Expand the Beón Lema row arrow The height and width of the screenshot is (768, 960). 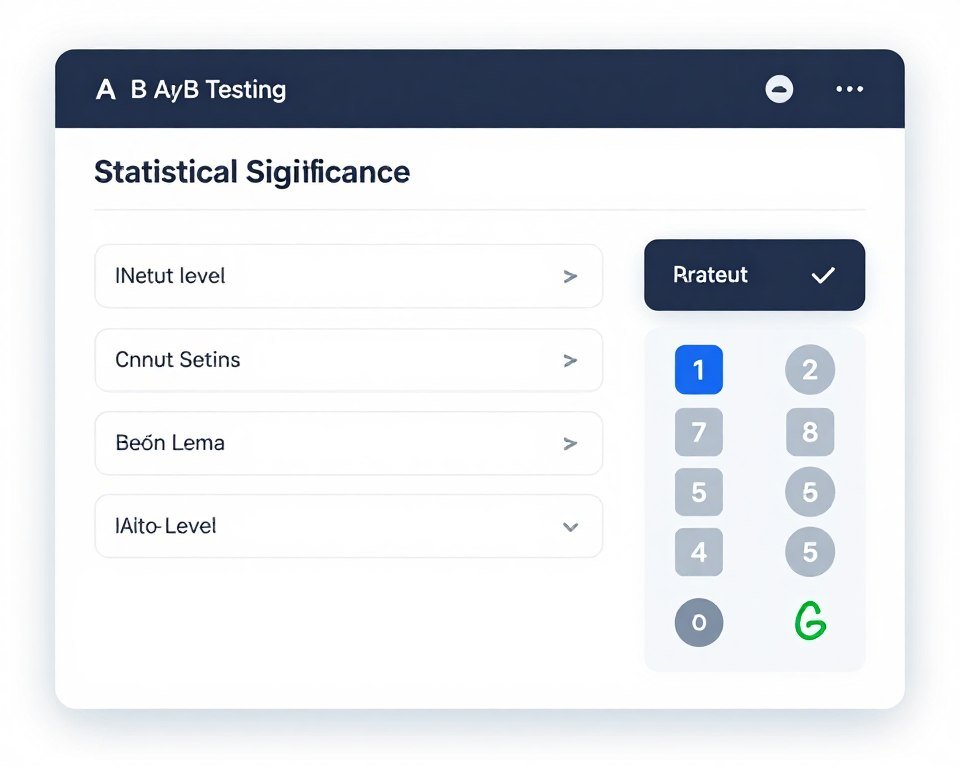pyautogui.click(x=570, y=443)
